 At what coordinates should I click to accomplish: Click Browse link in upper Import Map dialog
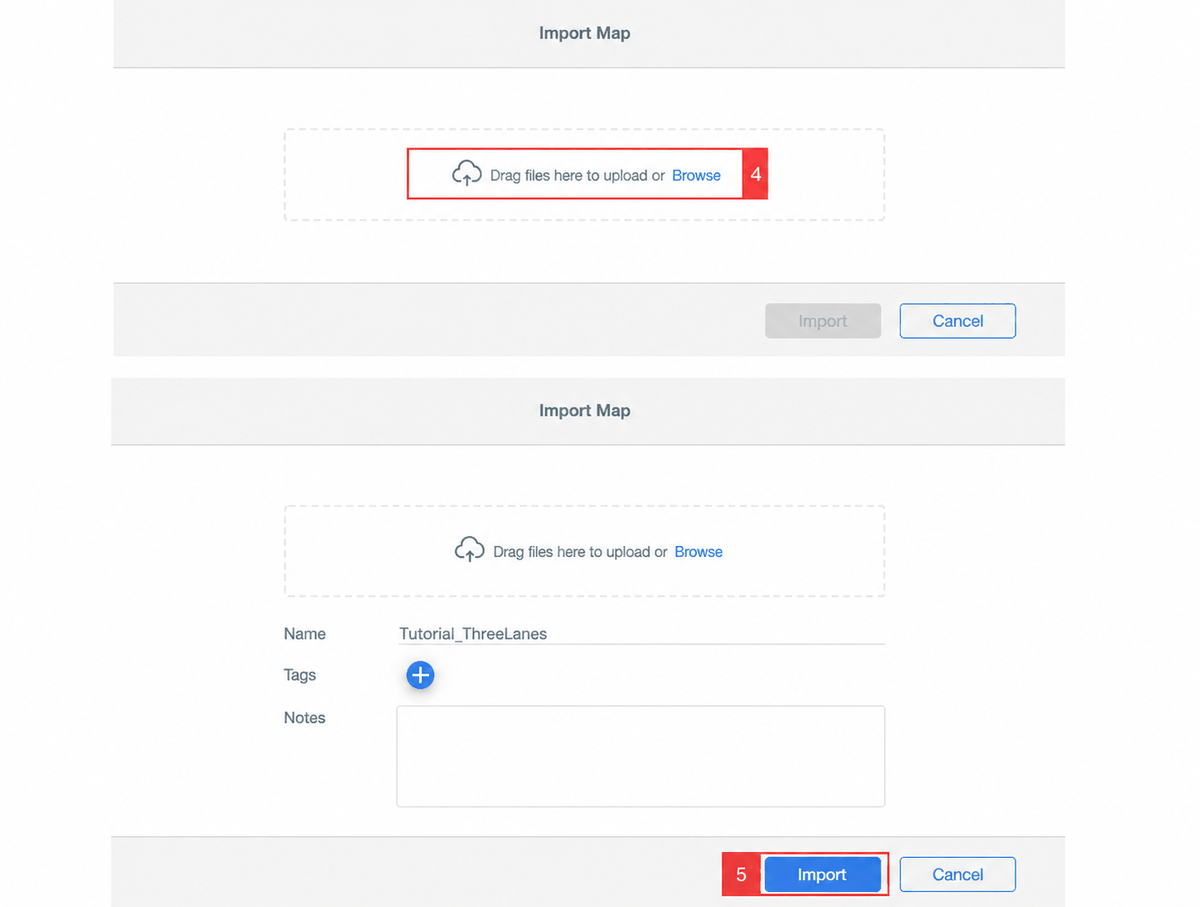click(x=696, y=175)
